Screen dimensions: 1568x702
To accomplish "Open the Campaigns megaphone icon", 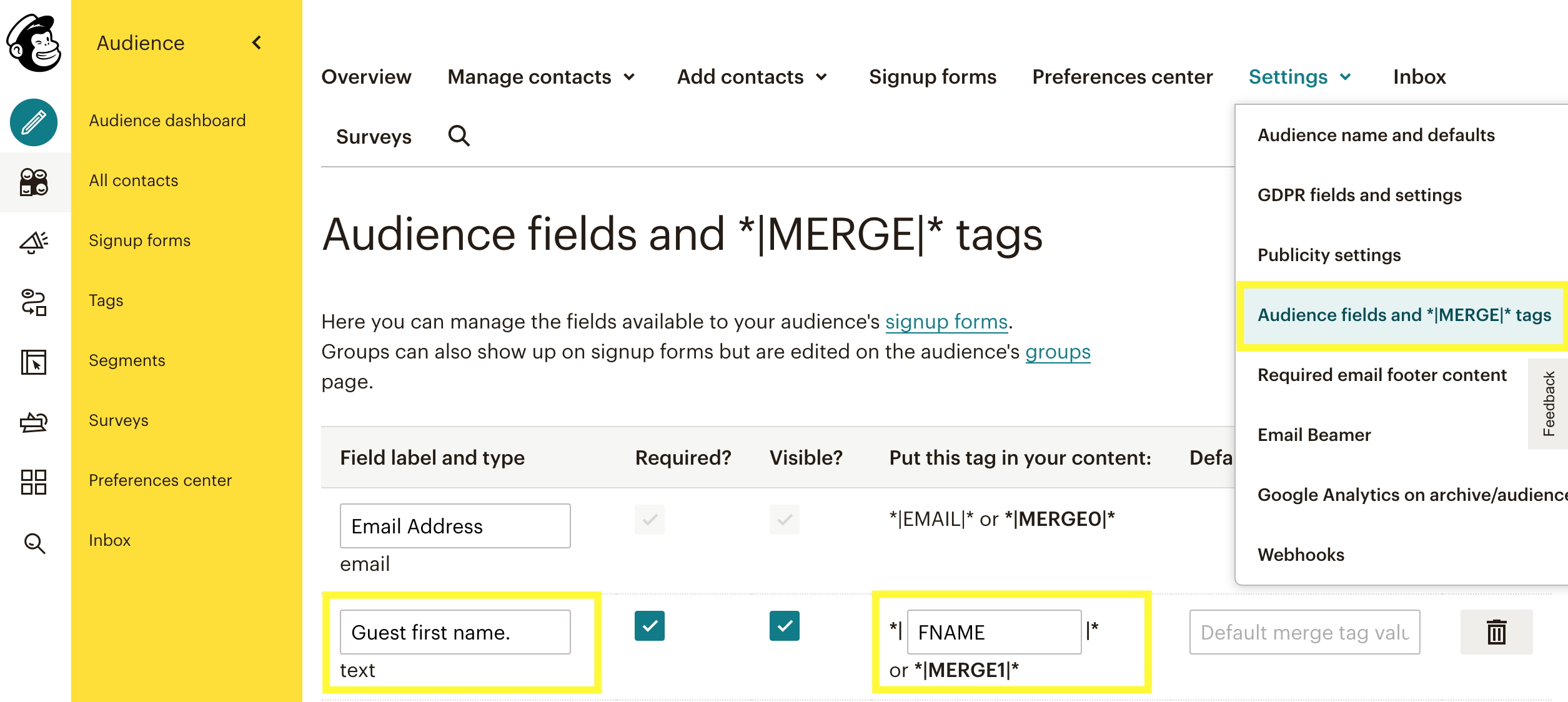I will coord(34,242).
